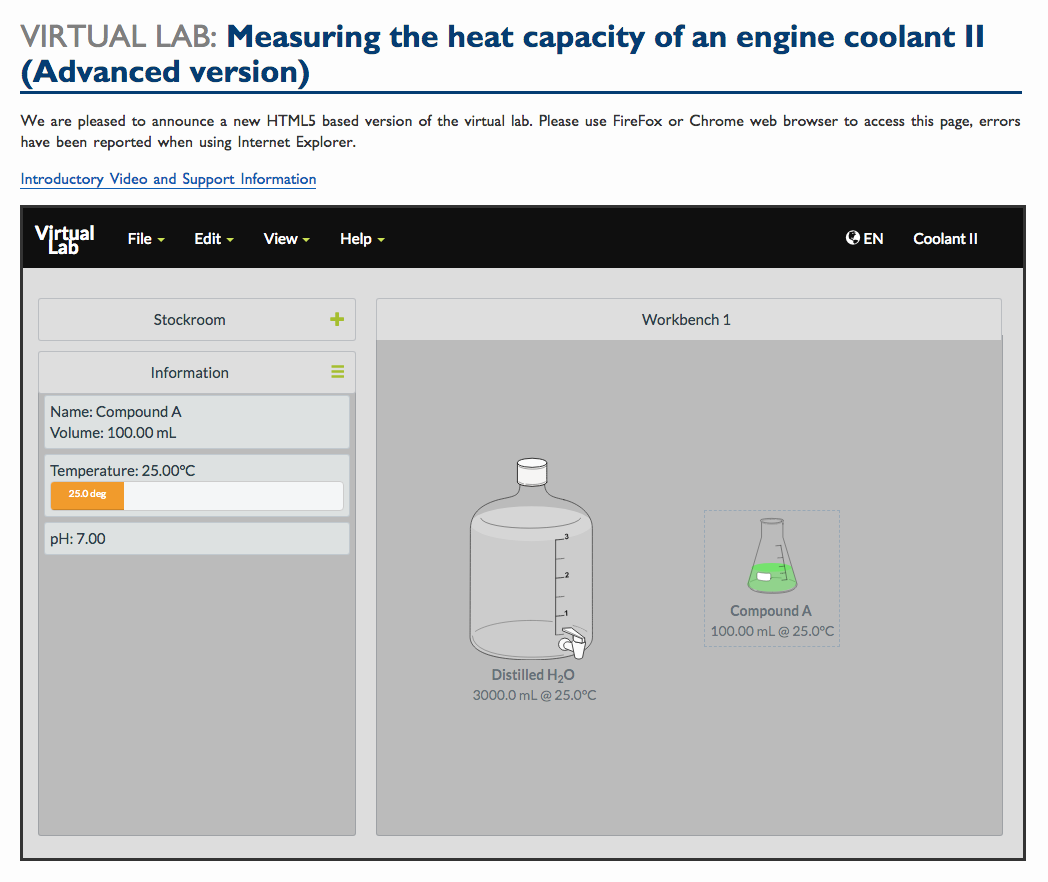Open the Introductory Video and Support Information link
Screen dimensions: 1048x882
168,179
